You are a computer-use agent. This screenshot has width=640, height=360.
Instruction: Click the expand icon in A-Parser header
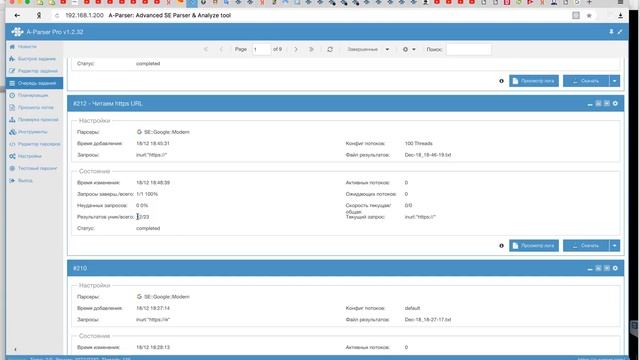point(620,31)
